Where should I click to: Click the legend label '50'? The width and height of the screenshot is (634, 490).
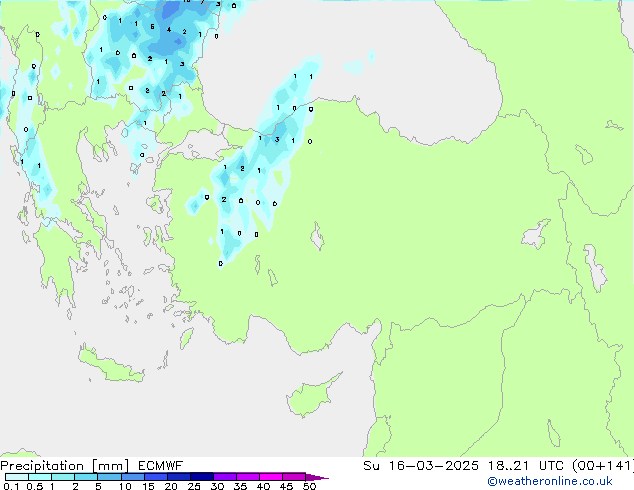(309, 486)
